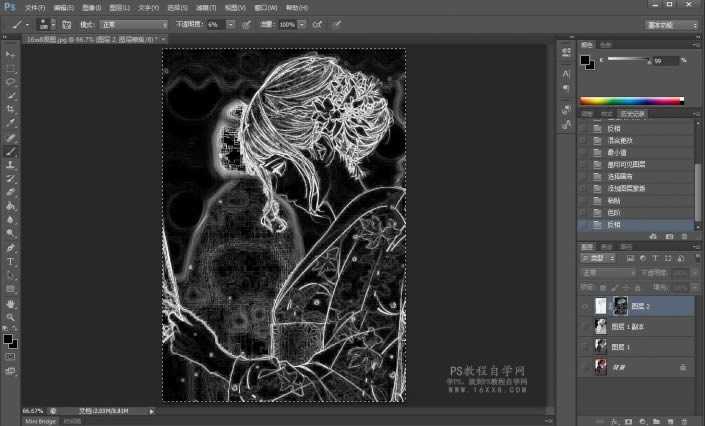
Task: Select the Zoom tool
Action: tap(10, 316)
